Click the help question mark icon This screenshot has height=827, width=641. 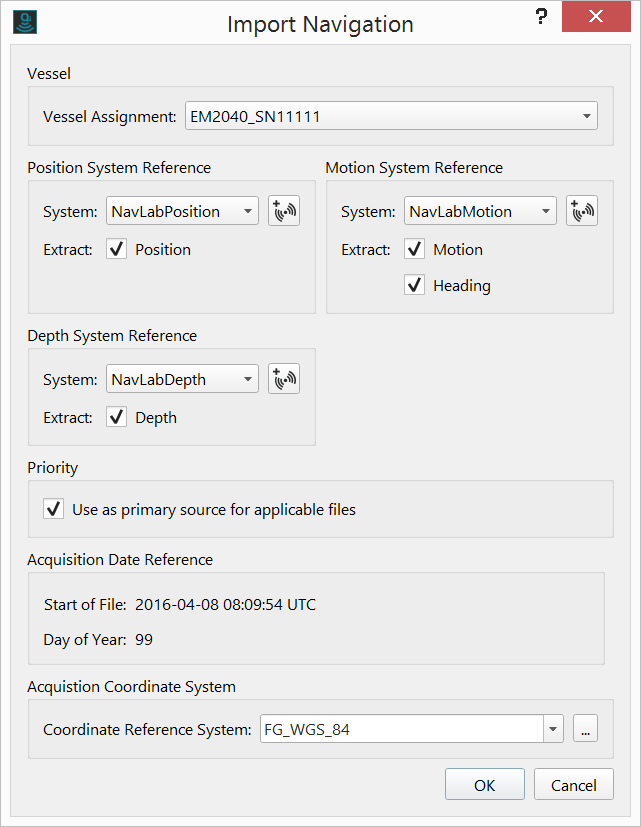[541, 17]
